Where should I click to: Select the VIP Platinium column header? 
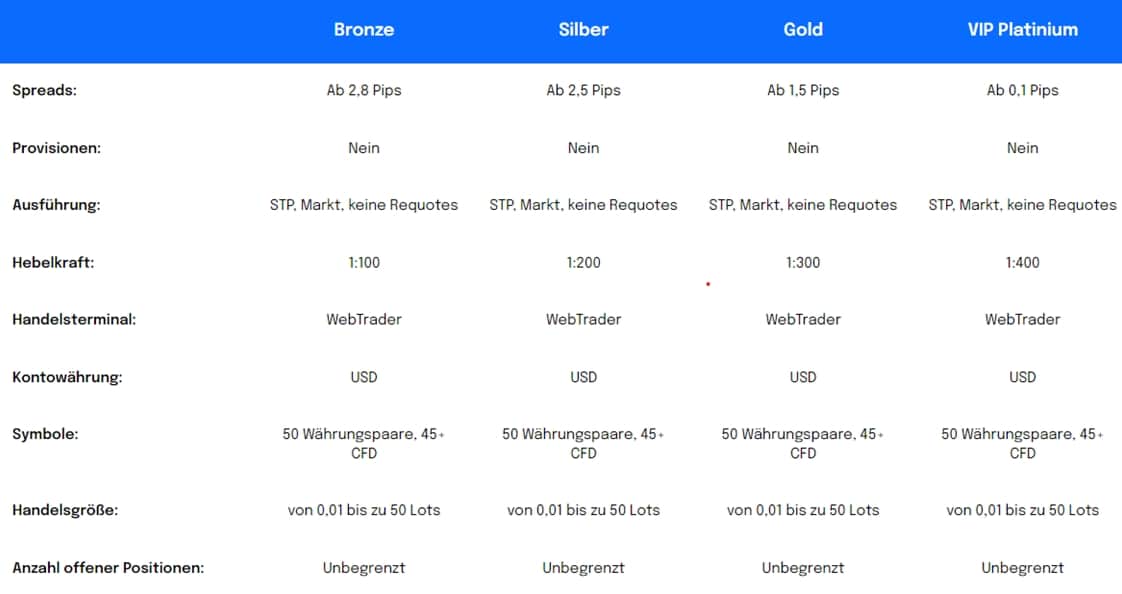1022,30
